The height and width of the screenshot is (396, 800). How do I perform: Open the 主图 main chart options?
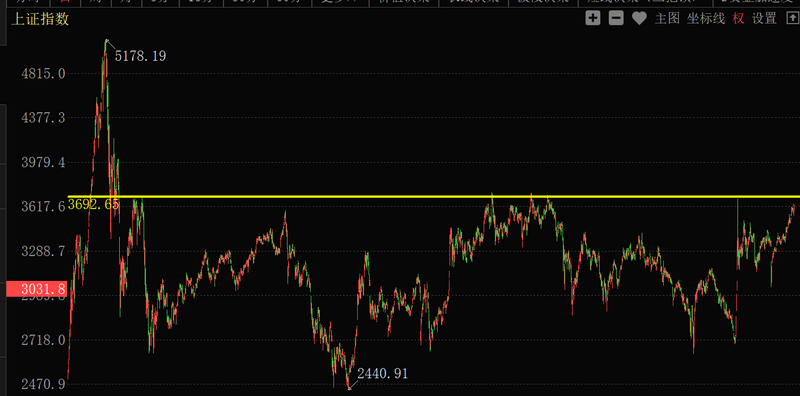(667, 19)
